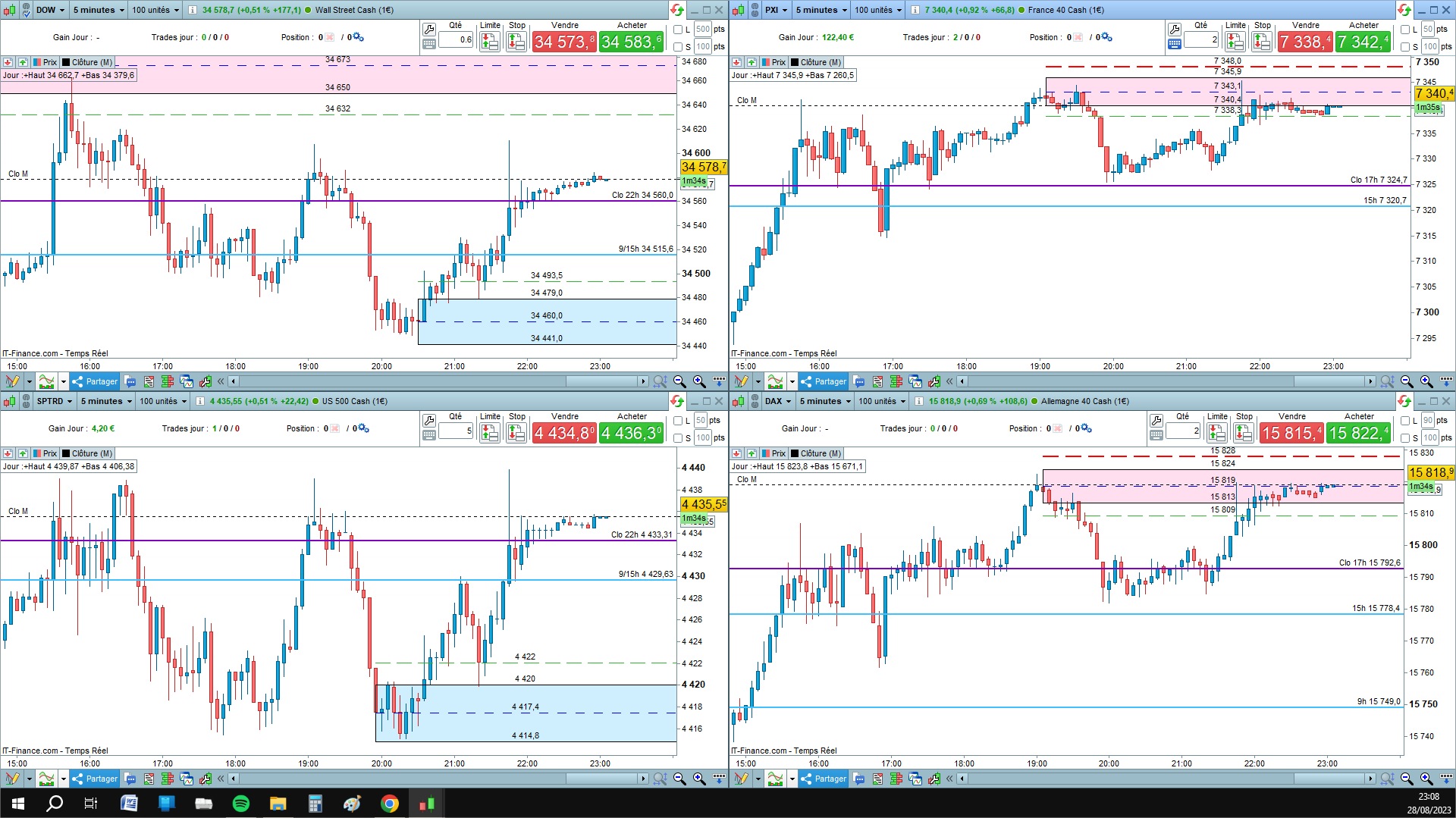Click the Limite order icon on the SPTRD chart
The image size is (1456, 818).
coord(490,433)
